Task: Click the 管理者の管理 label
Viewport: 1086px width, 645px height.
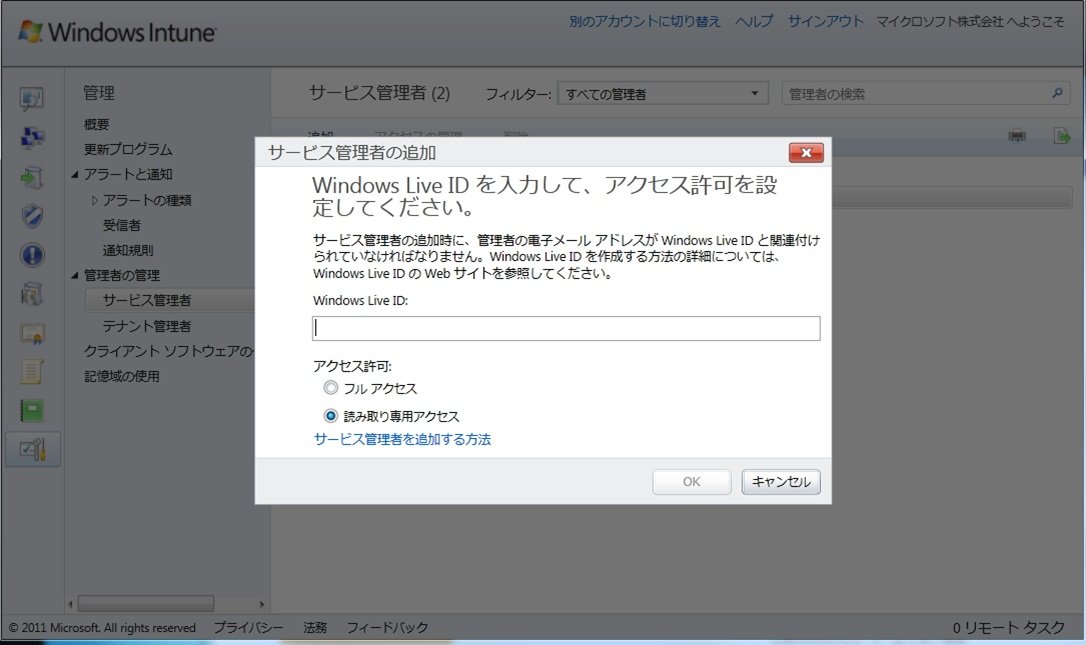Action: [122, 276]
